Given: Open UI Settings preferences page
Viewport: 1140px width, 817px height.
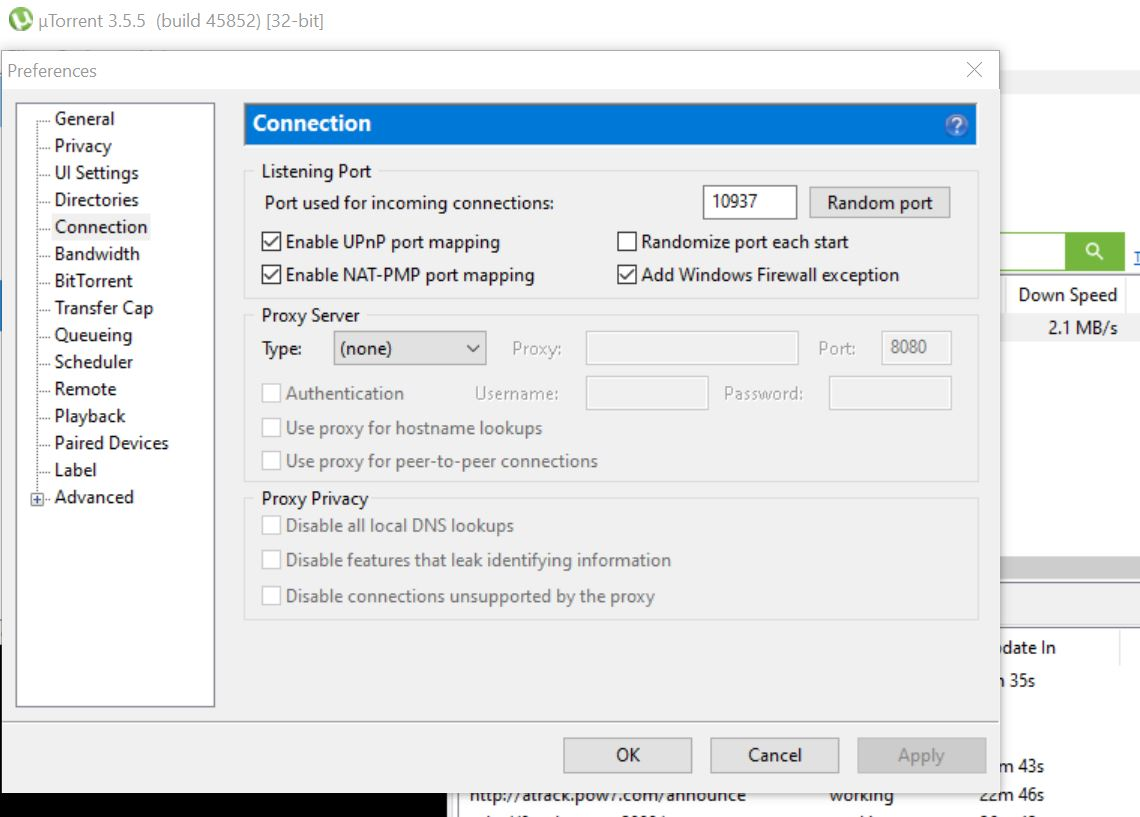Looking at the screenshot, I should click(96, 173).
